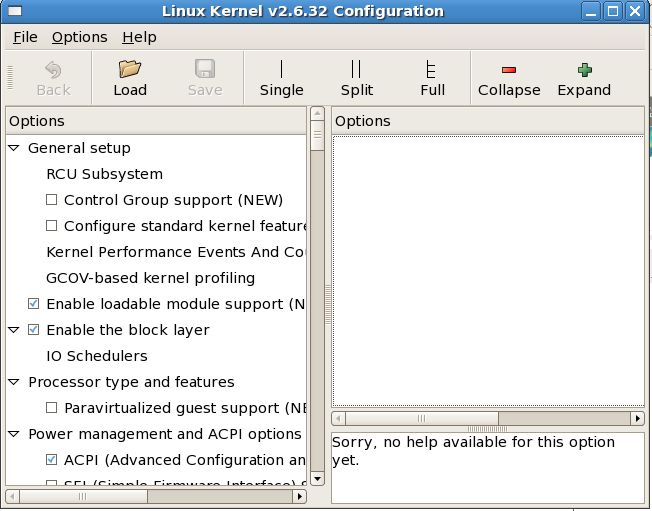652x511 pixels.
Task: Select Processor type and features row text
Action: point(131,382)
